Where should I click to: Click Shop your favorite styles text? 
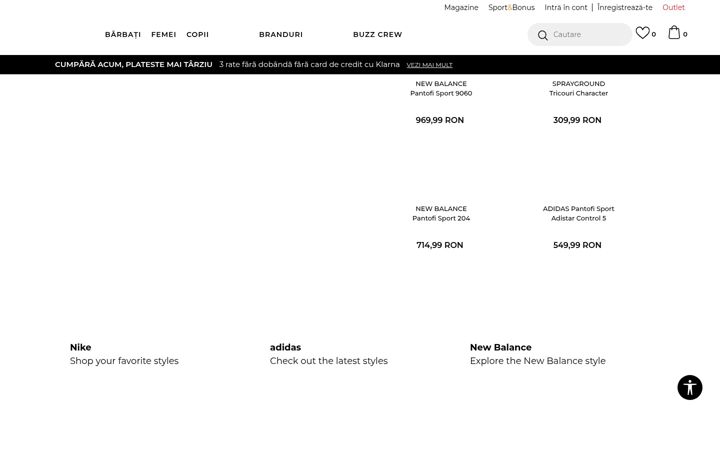124,361
